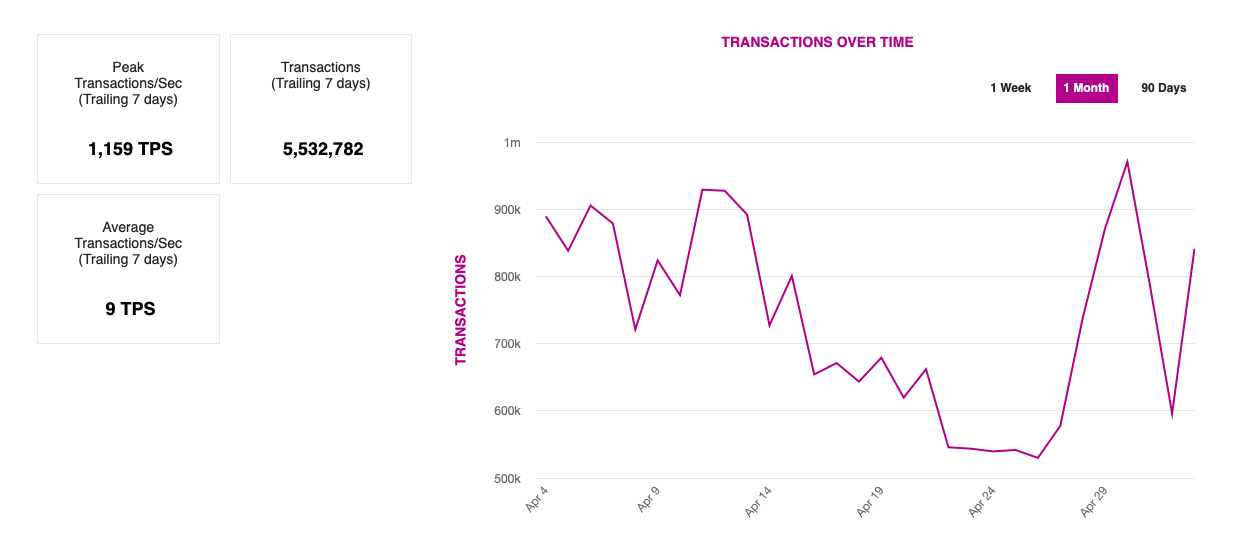Click the 1,159 TPS value

tap(130, 149)
